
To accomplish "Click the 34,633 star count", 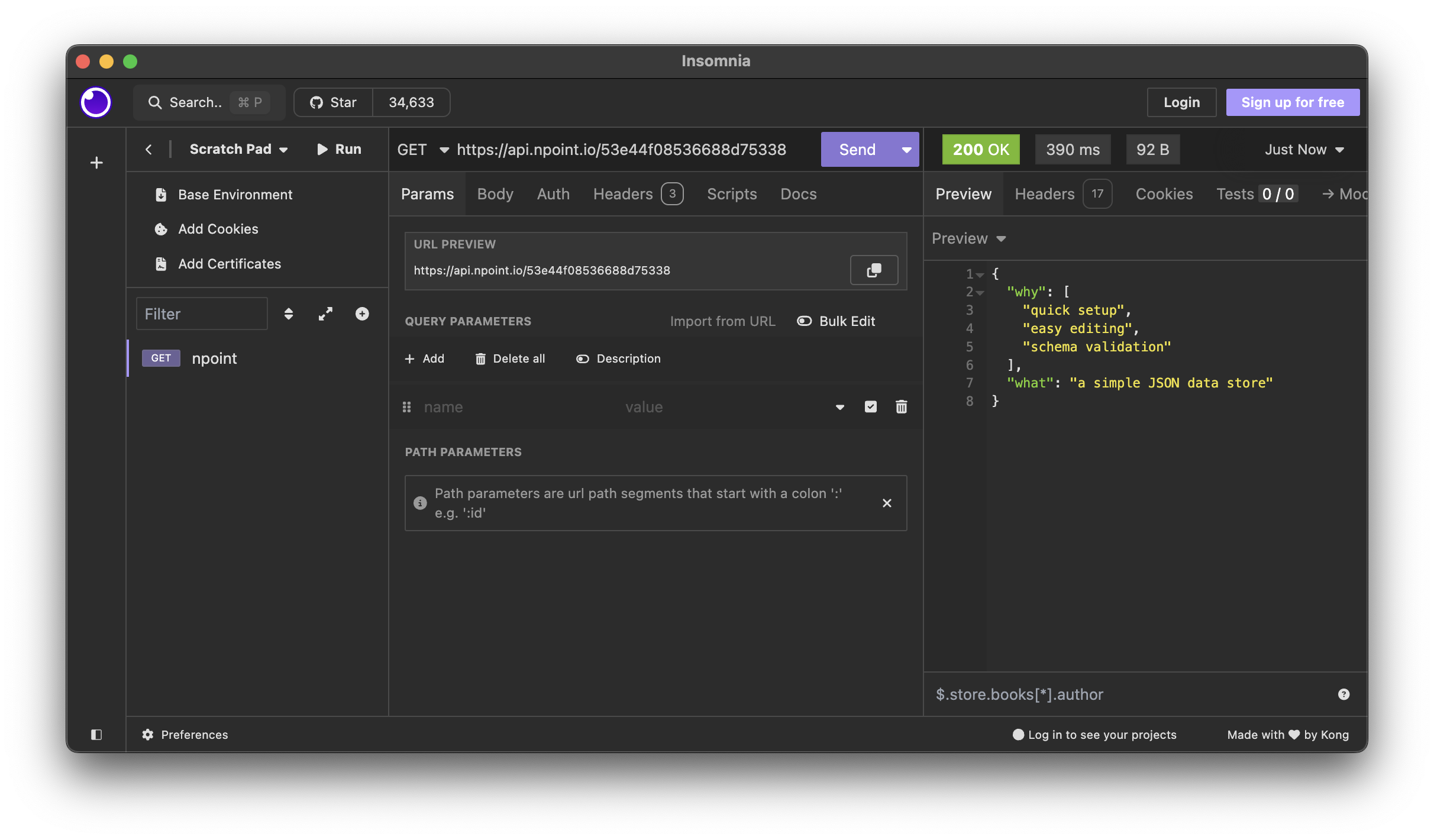I will click(x=412, y=102).
